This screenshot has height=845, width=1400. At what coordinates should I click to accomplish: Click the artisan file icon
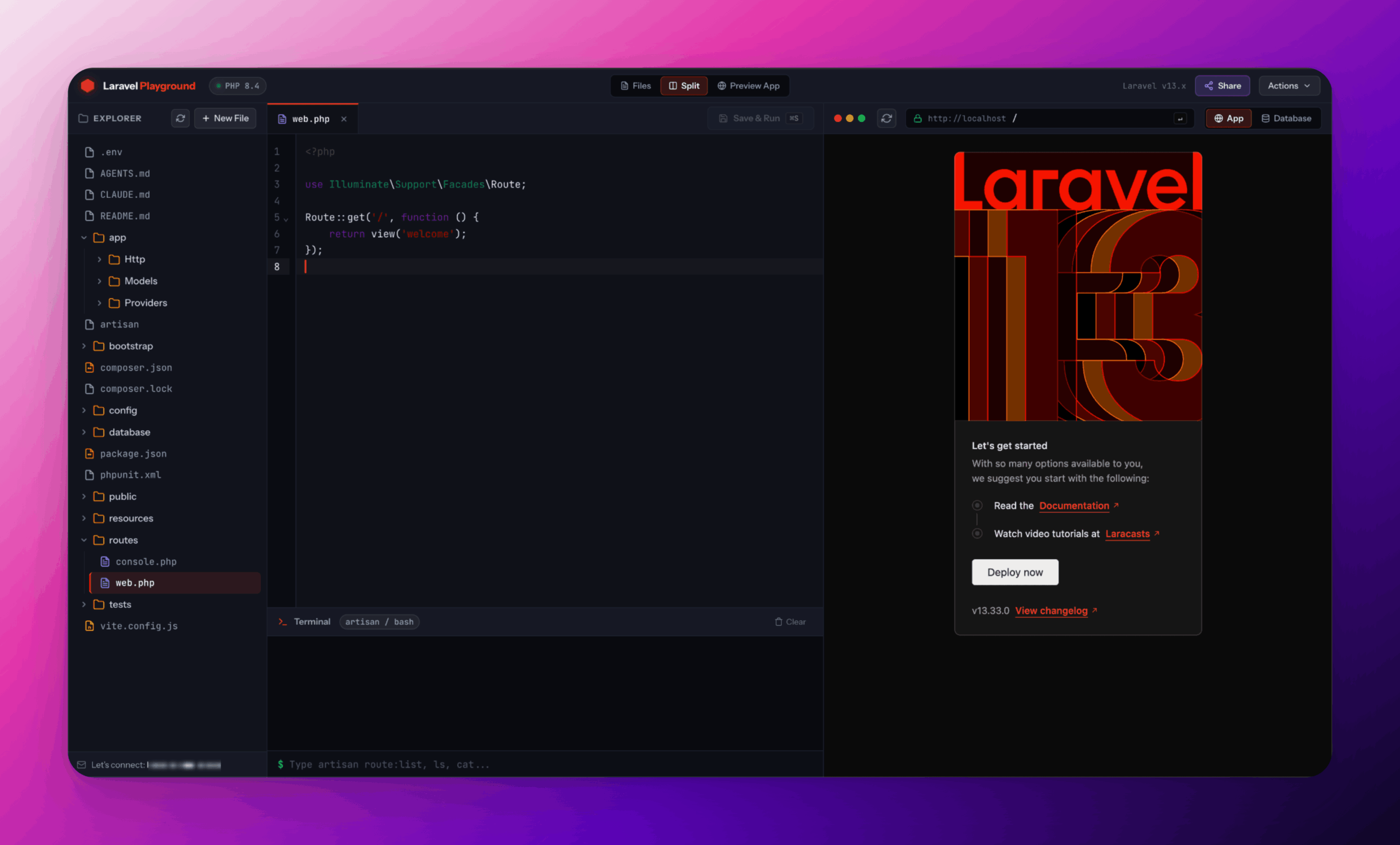click(89, 324)
